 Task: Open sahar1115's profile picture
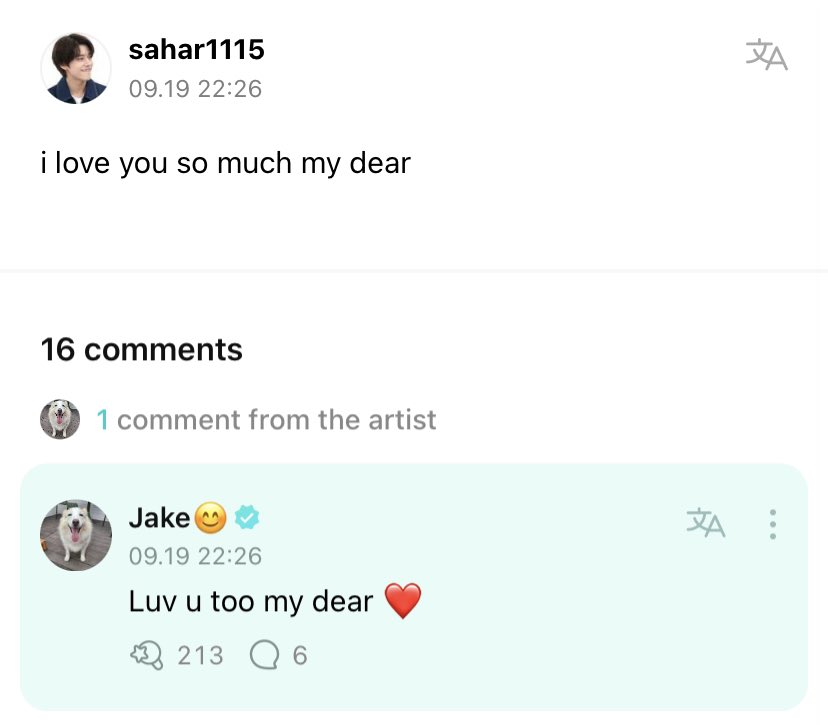(76, 69)
